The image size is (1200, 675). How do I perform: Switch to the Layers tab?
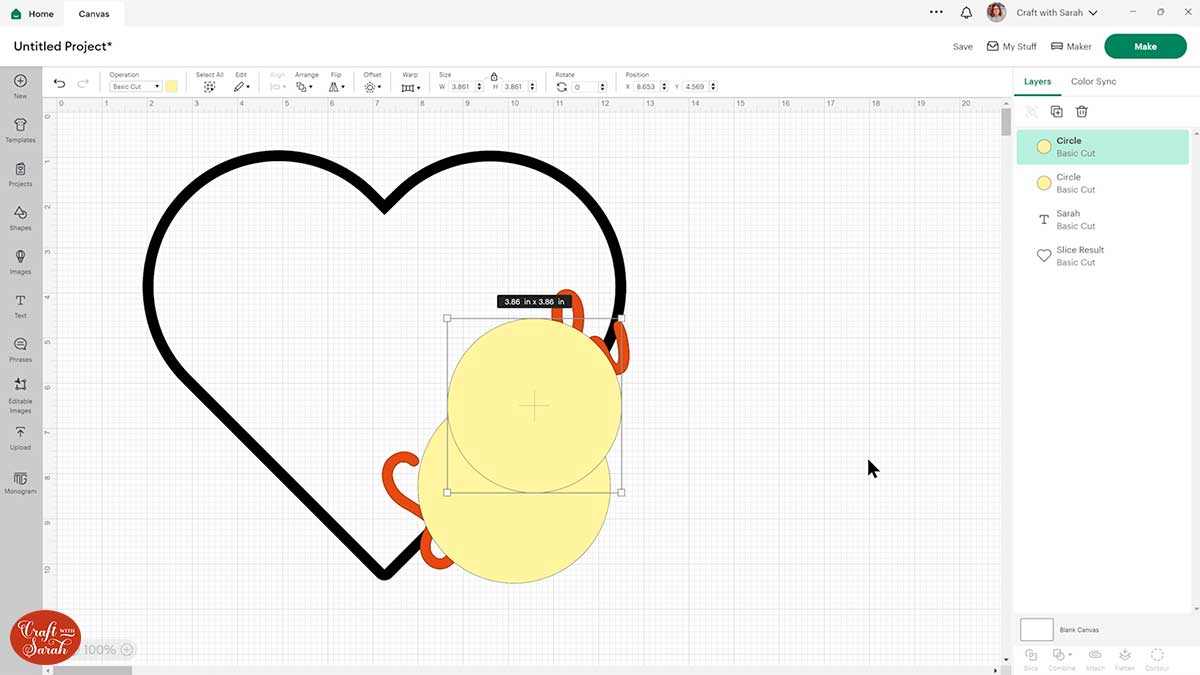pyautogui.click(x=1037, y=82)
